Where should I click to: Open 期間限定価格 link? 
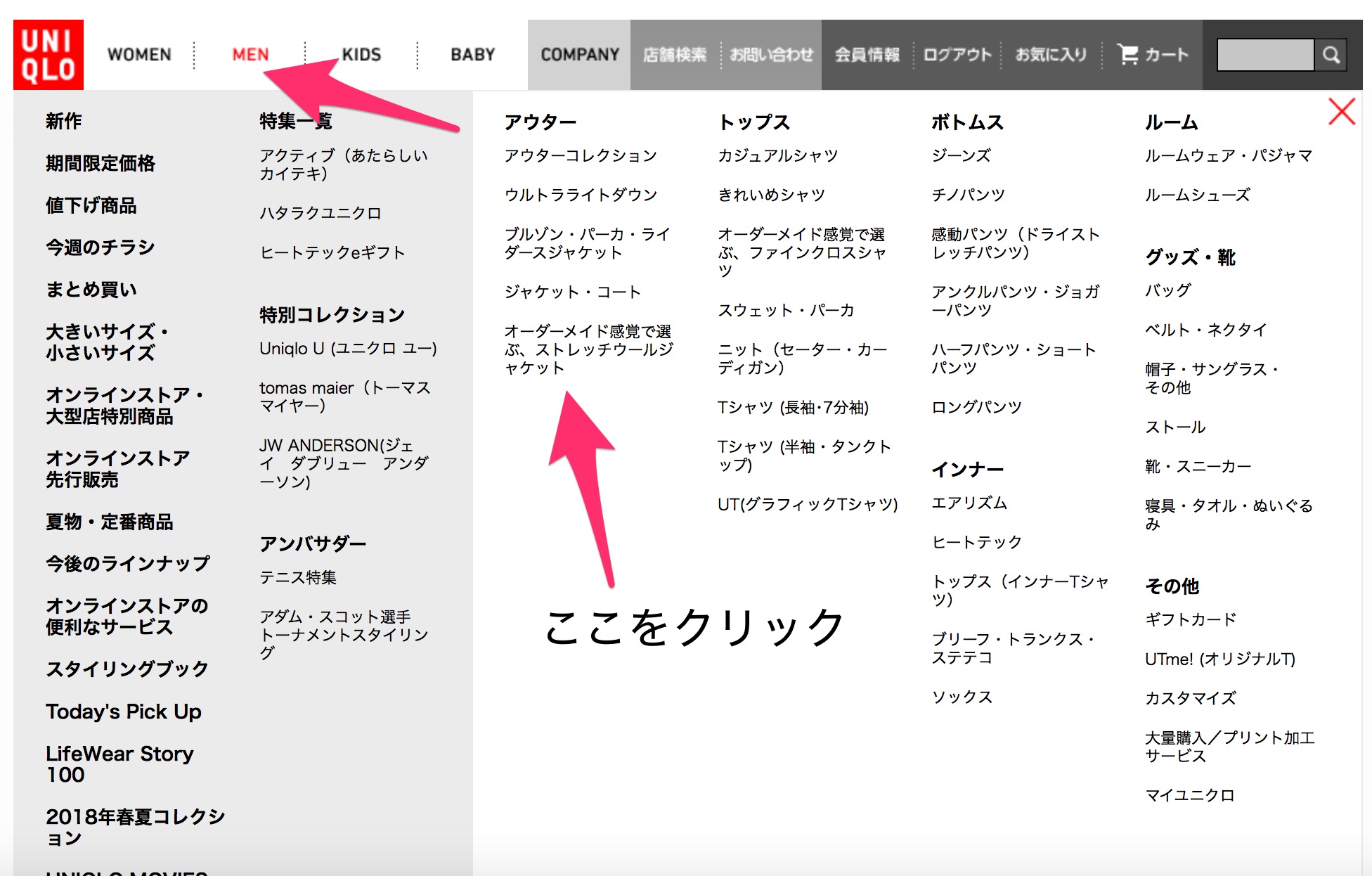point(101,163)
